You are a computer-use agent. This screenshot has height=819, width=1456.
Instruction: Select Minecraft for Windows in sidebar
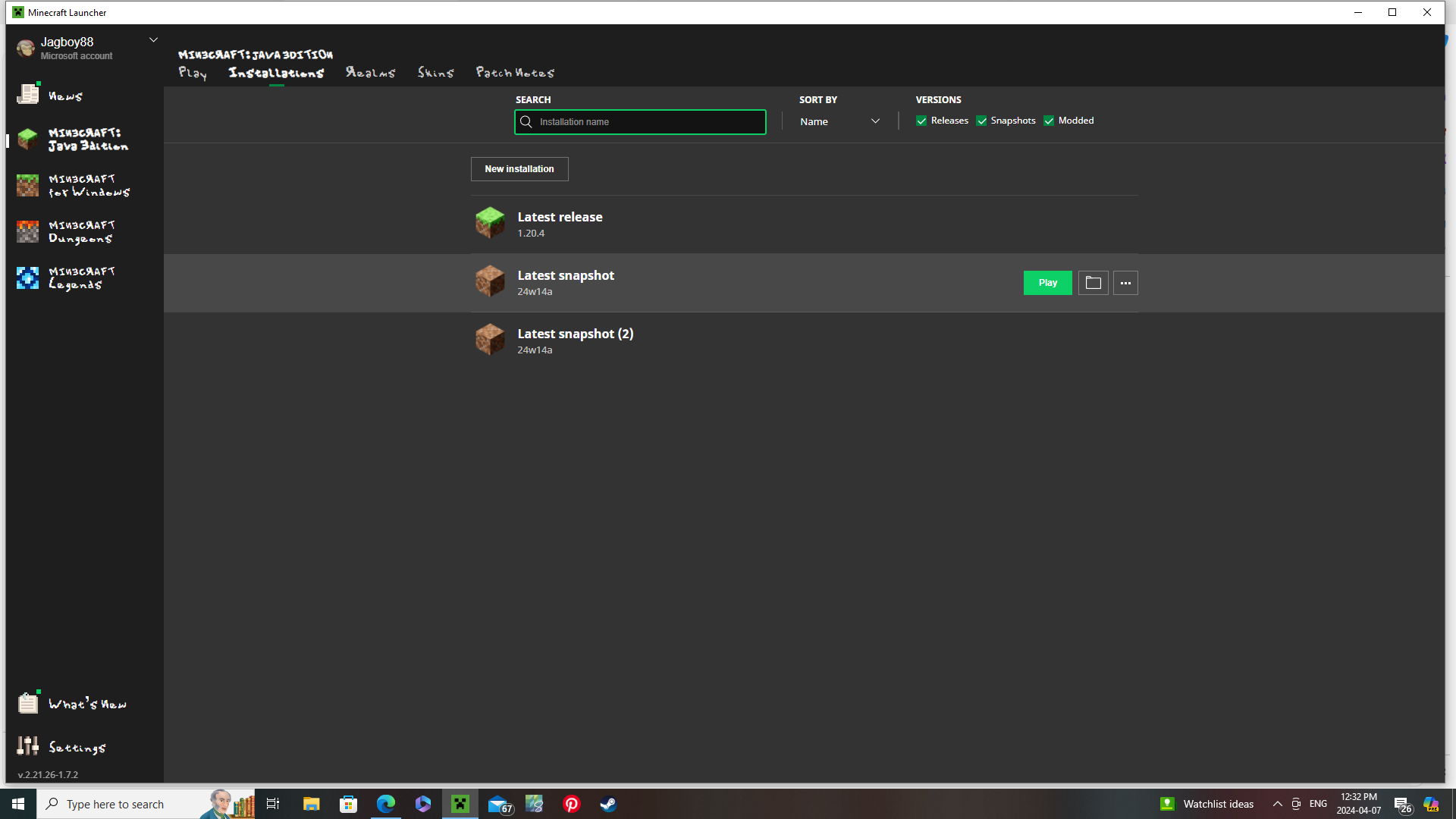point(74,186)
